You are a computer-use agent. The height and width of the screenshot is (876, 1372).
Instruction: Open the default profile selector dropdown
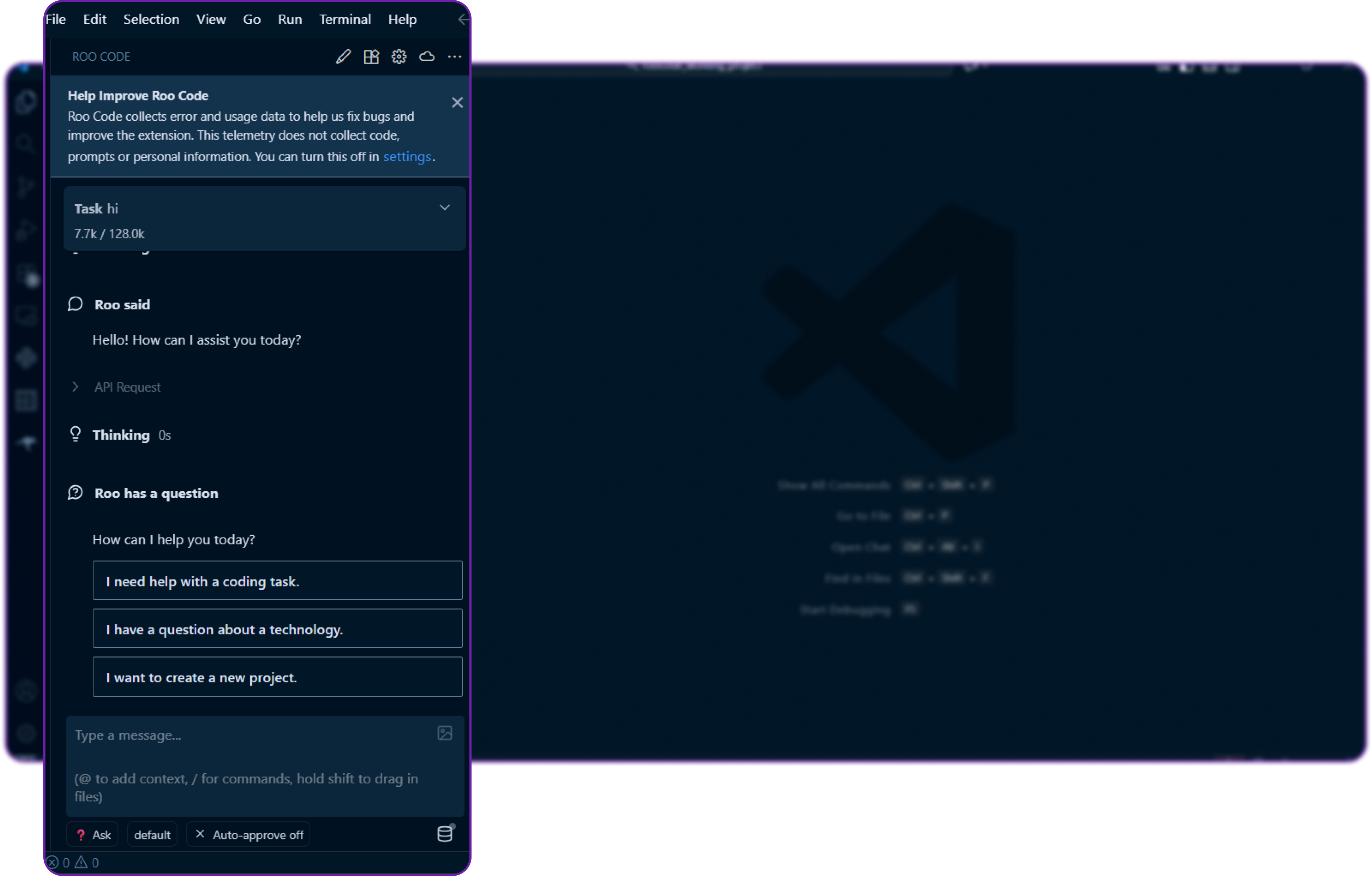pyautogui.click(x=152, y=835)
